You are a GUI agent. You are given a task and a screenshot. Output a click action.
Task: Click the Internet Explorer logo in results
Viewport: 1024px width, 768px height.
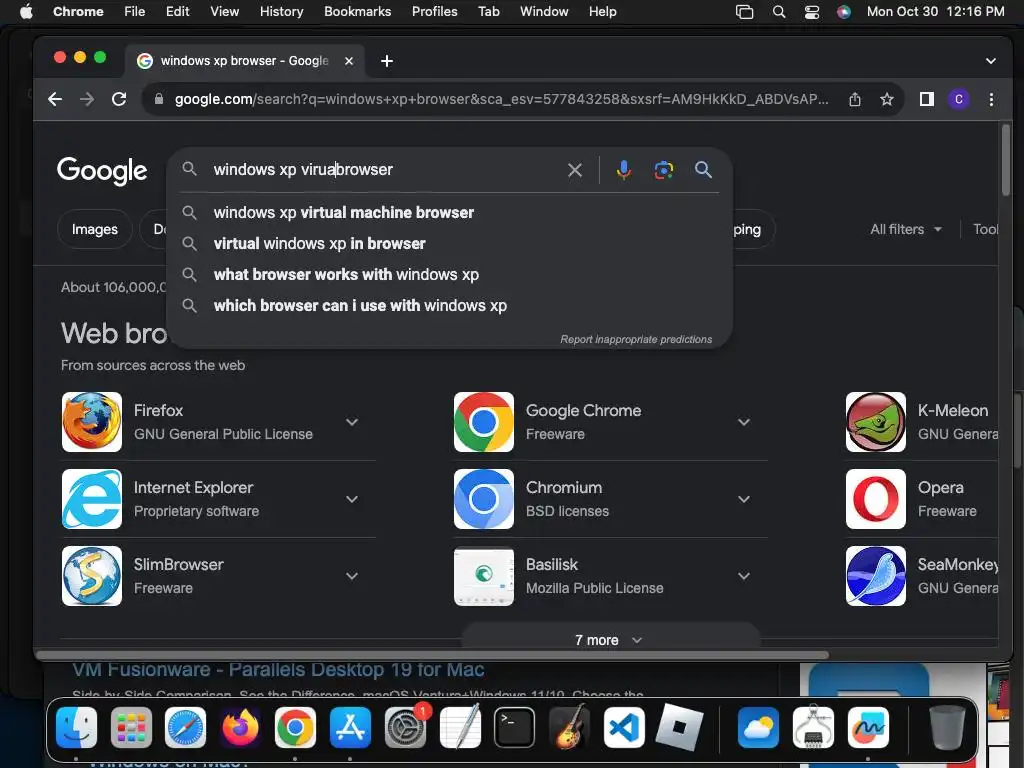(92, 499)
